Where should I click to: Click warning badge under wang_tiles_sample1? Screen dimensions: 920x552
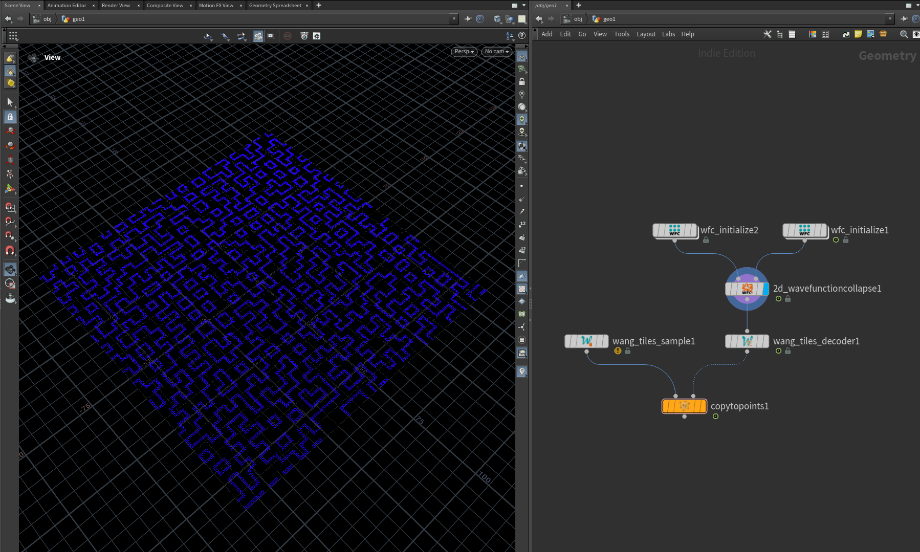[617, 351]
